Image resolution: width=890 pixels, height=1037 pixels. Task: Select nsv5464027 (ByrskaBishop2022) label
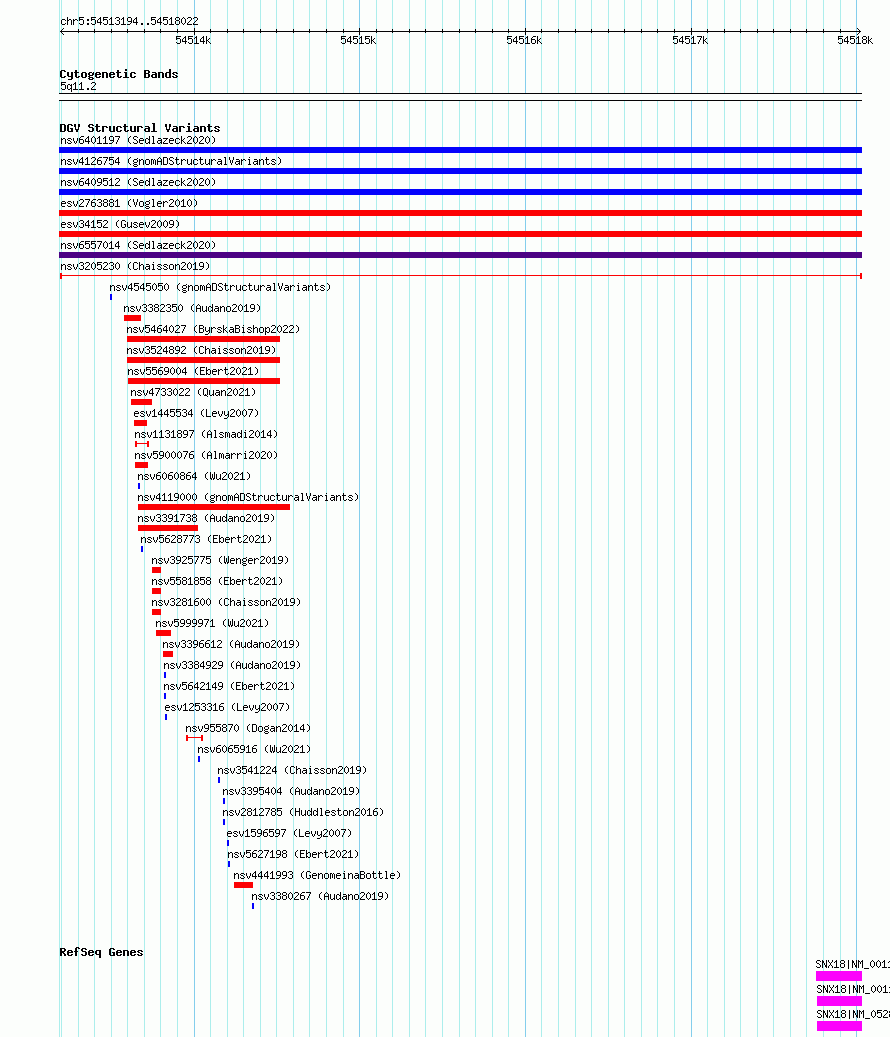pos(213,329)
